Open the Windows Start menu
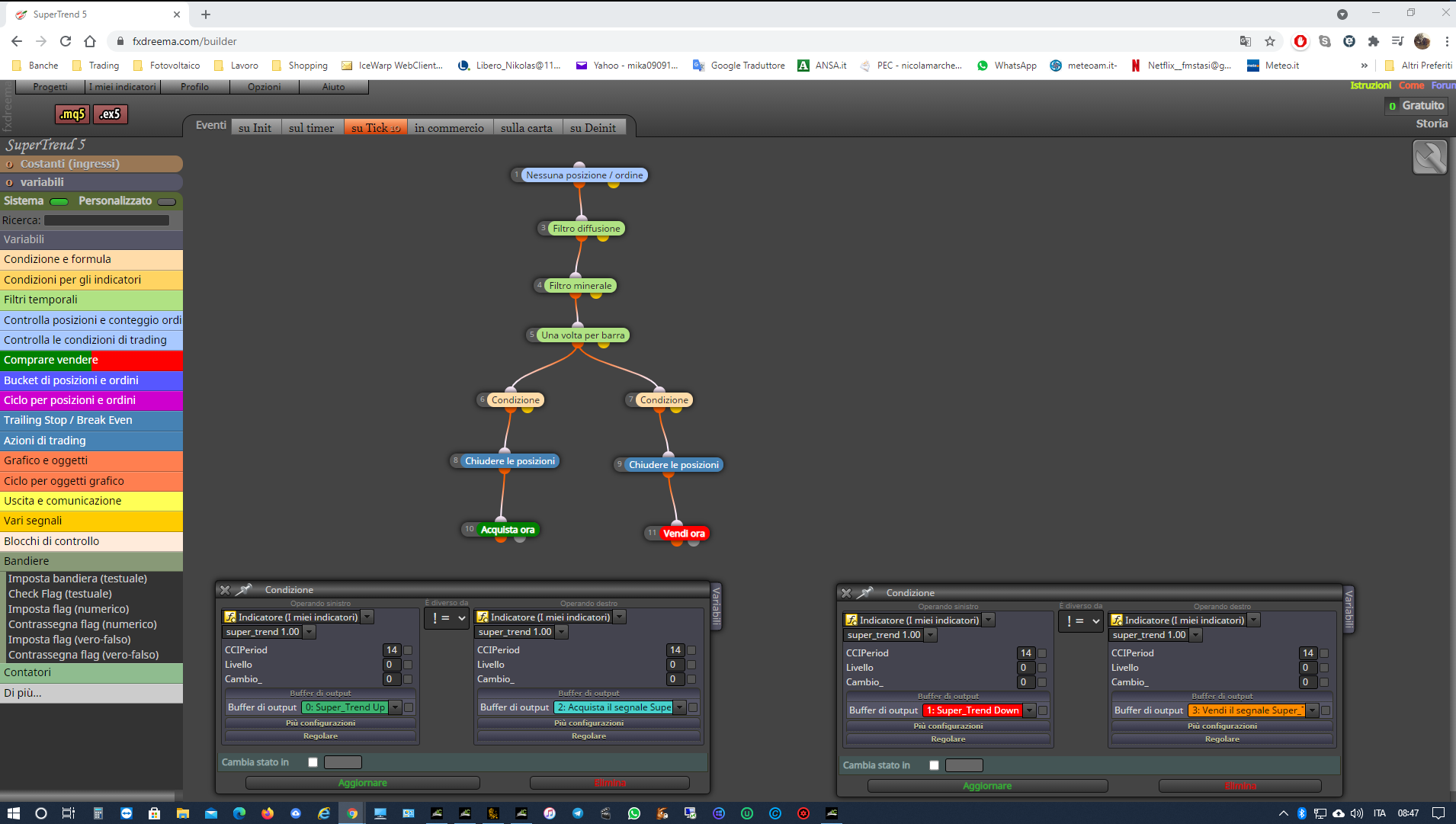Screen dimensions: 1456x824 tap(14, 813)
